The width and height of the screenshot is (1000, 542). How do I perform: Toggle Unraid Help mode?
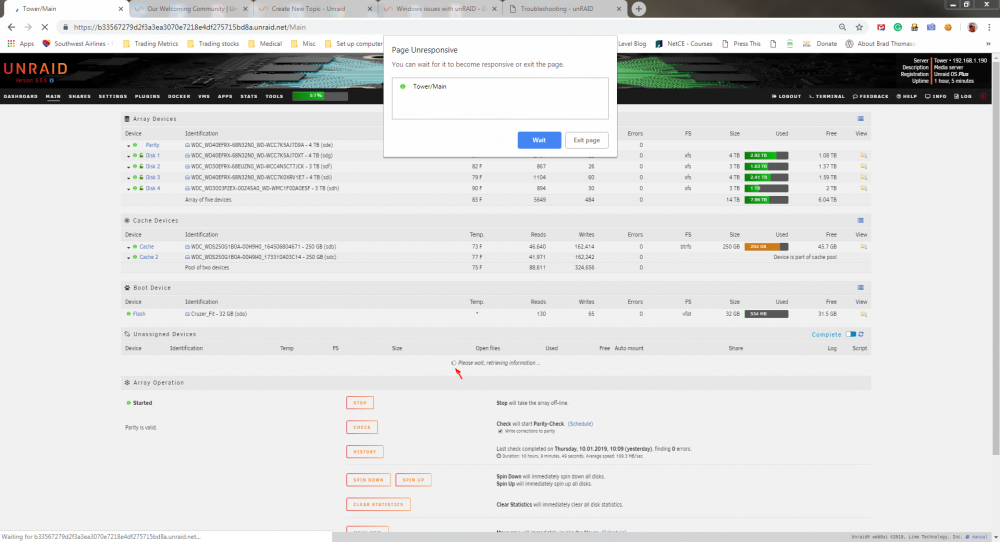coord(906,96)
